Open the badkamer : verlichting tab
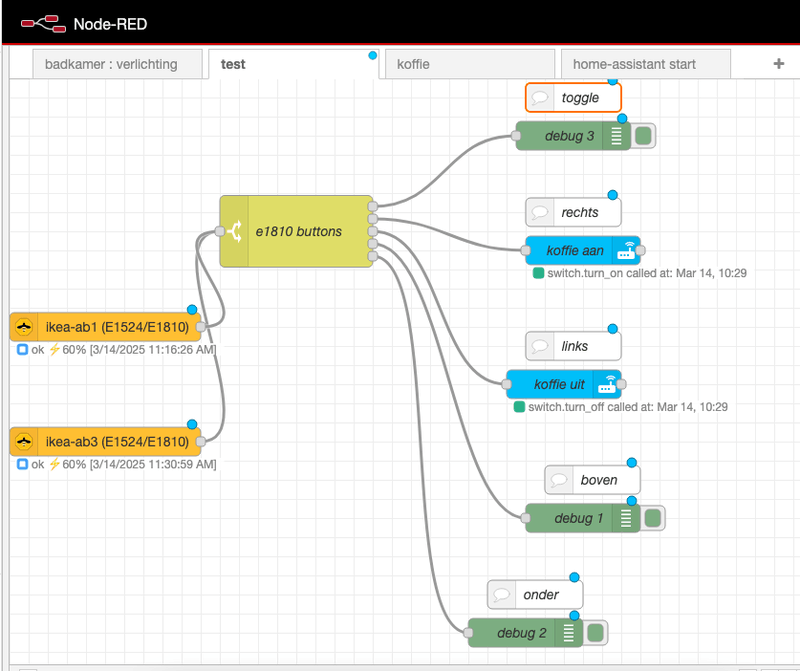800x671 pixels. click(x=117, y=64)
